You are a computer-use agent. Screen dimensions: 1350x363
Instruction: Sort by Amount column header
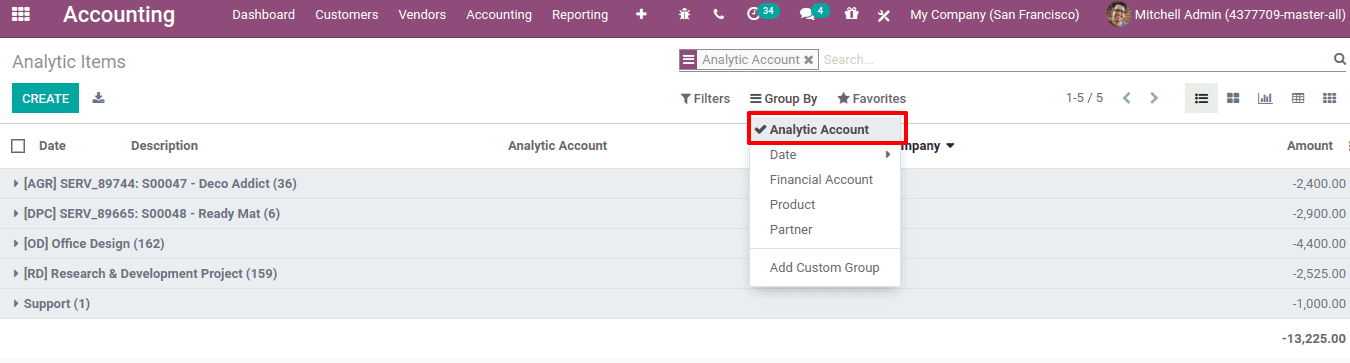coord(1309,146)
